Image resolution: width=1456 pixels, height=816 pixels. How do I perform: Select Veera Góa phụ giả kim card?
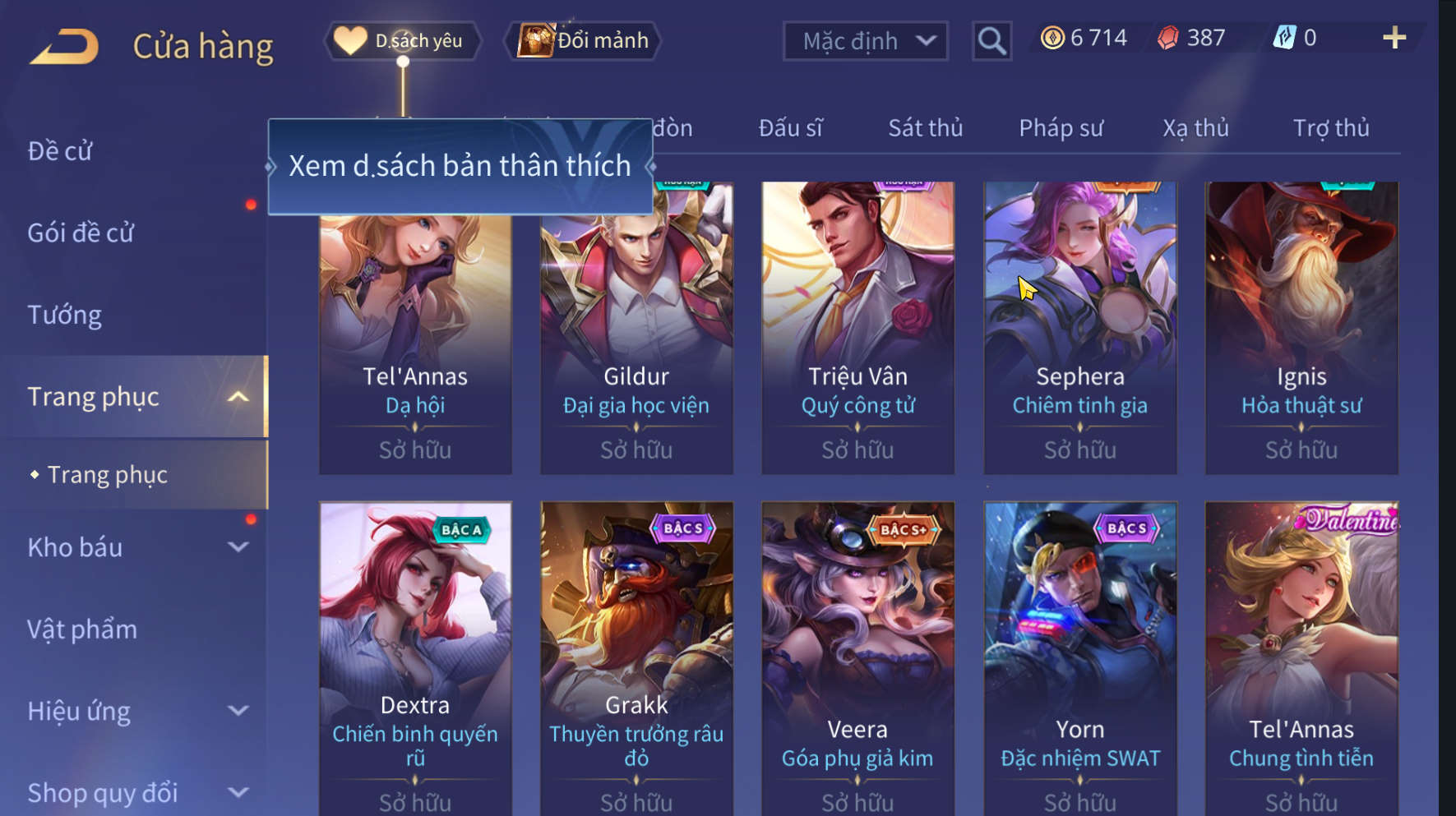point(857,658)
